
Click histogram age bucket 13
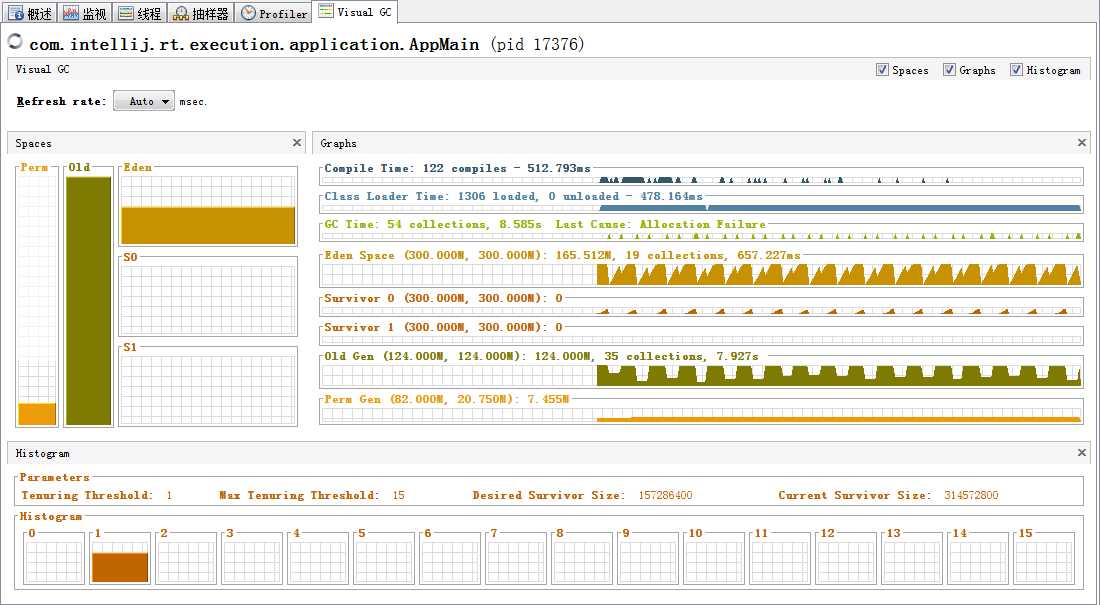pos(913,558)
